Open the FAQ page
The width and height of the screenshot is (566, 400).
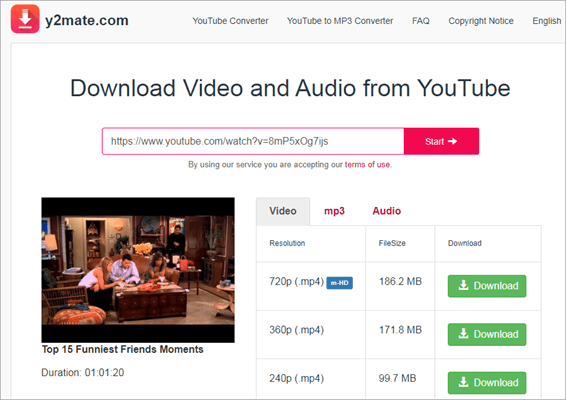(x=421, y=21)
